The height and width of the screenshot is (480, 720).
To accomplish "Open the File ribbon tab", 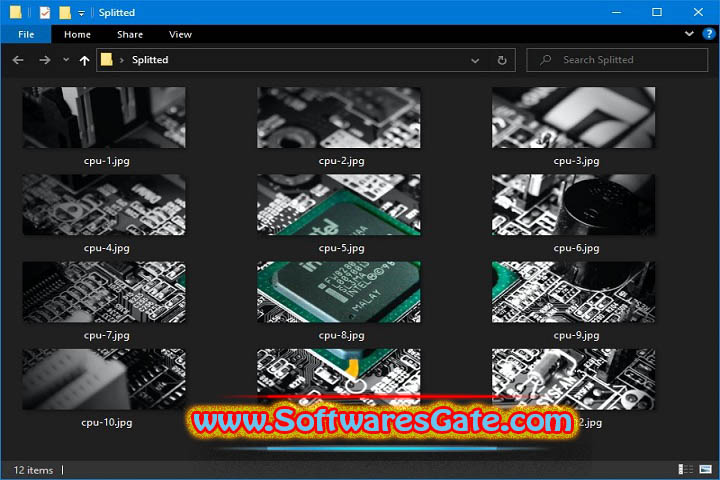I will (26, 34).
